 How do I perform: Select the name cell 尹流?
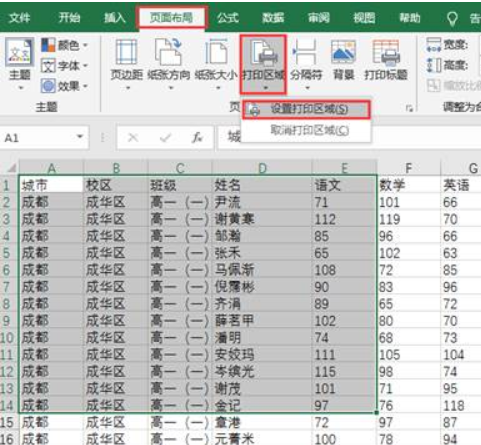pyautogui.click(x=262, y=202)
